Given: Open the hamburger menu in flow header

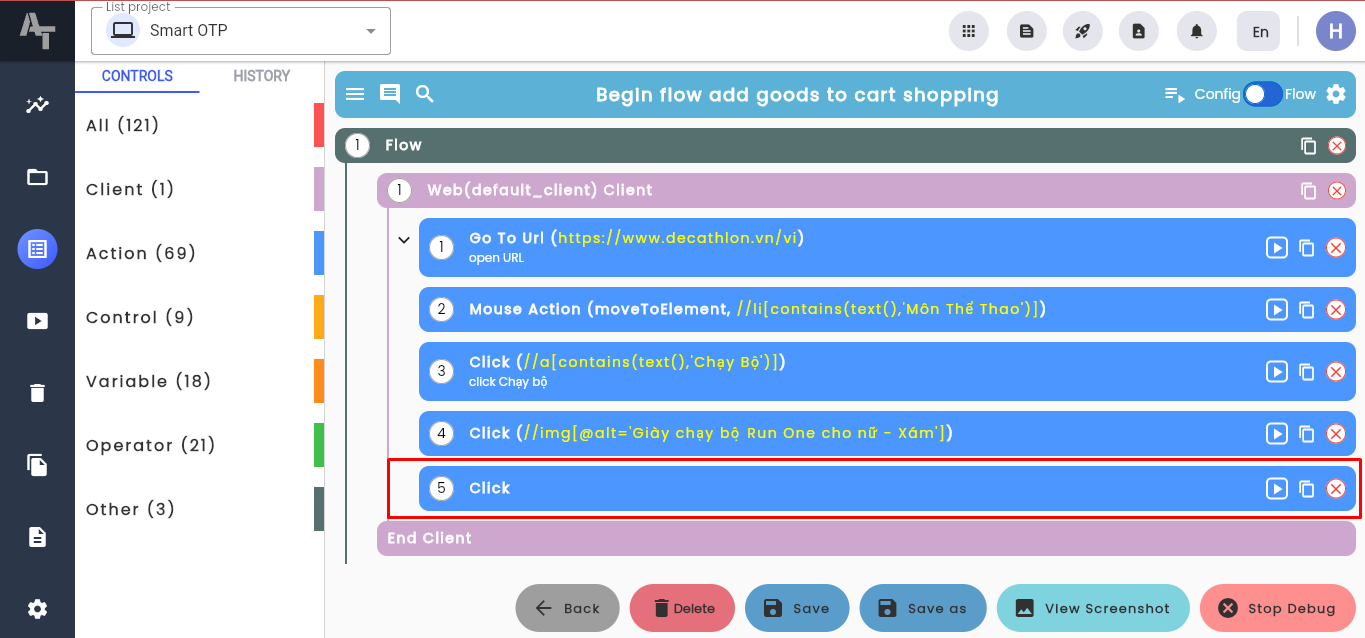Looking at the screenshot, I should [355, 94].
